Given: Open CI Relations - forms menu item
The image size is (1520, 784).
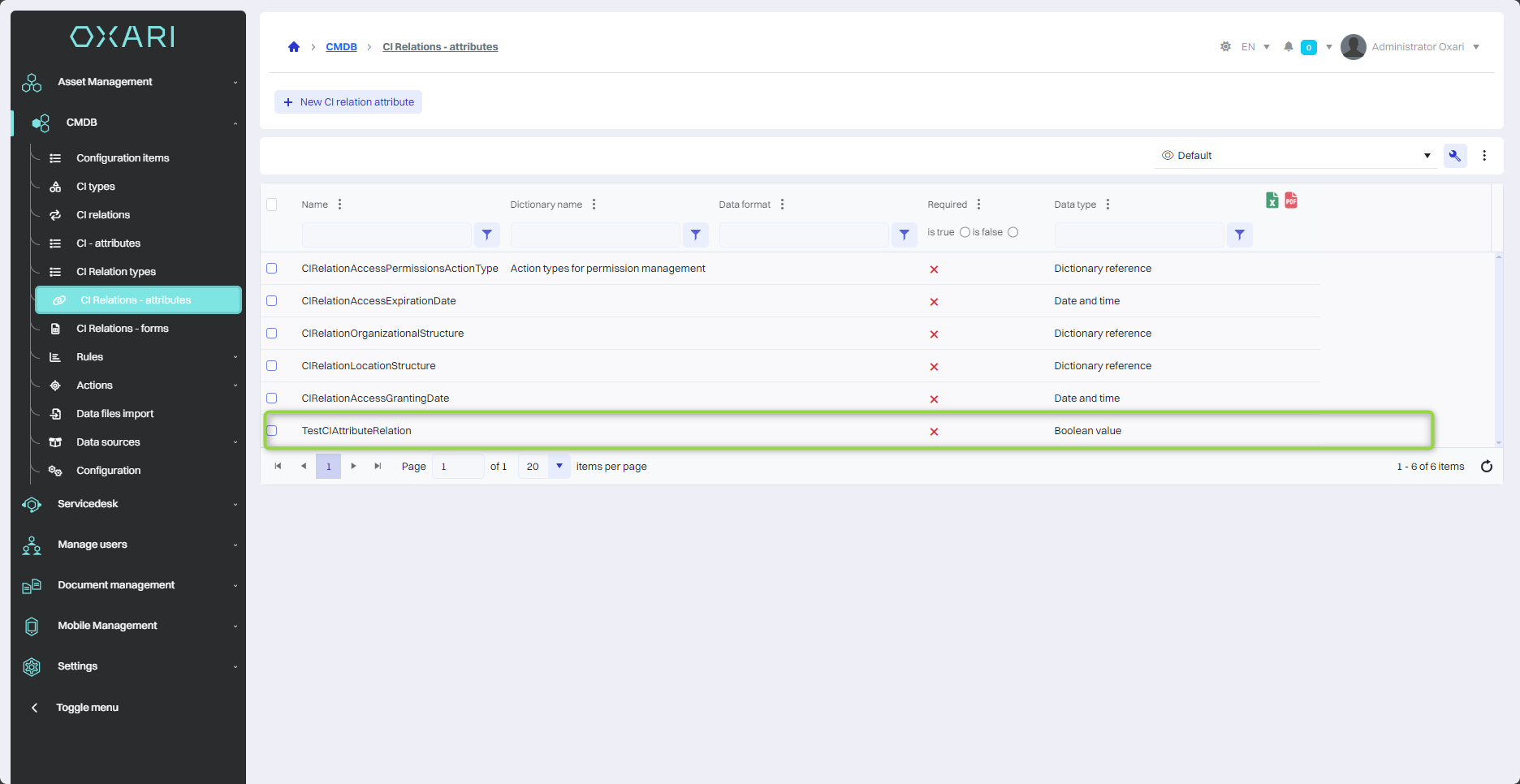Looking at the screenshot, I should [122, 329].
